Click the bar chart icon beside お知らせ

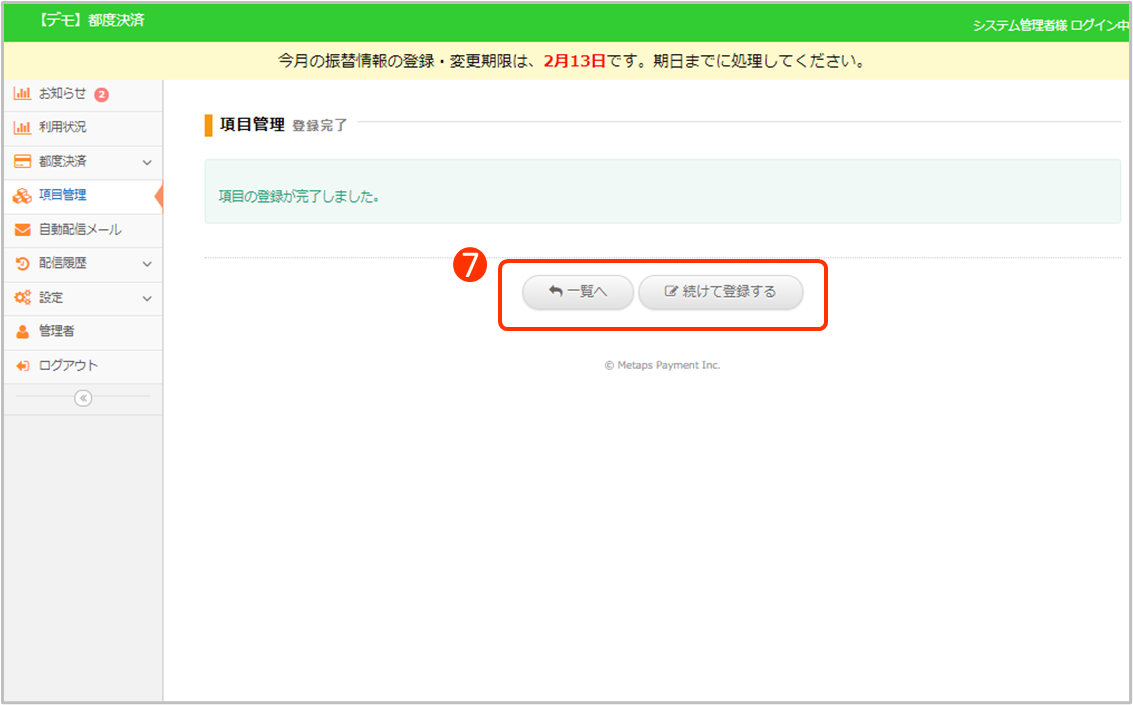[x=22, y=94]
